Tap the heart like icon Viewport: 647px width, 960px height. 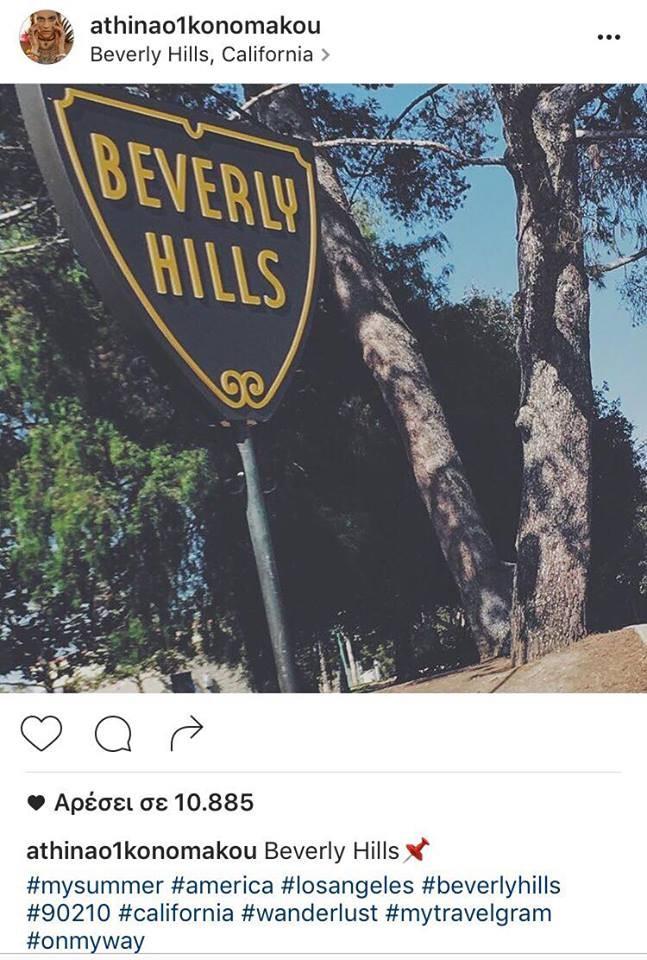pos(42,733)
